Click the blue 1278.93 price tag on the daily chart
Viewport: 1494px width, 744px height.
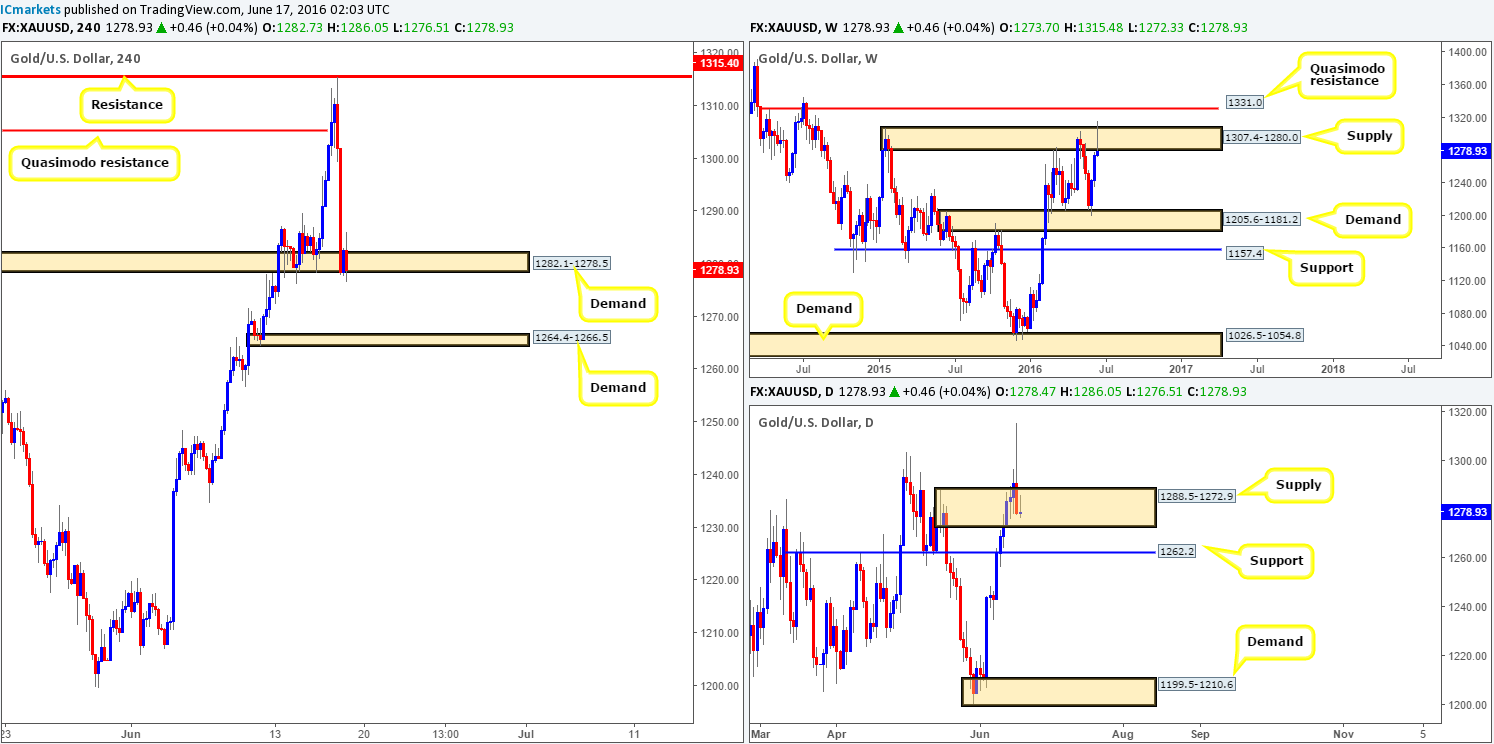1467,512
